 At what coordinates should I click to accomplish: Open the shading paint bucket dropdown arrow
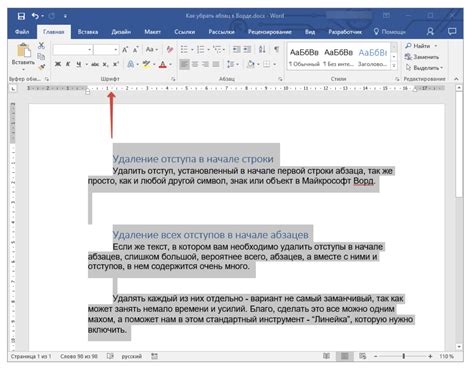coord(258,64)
